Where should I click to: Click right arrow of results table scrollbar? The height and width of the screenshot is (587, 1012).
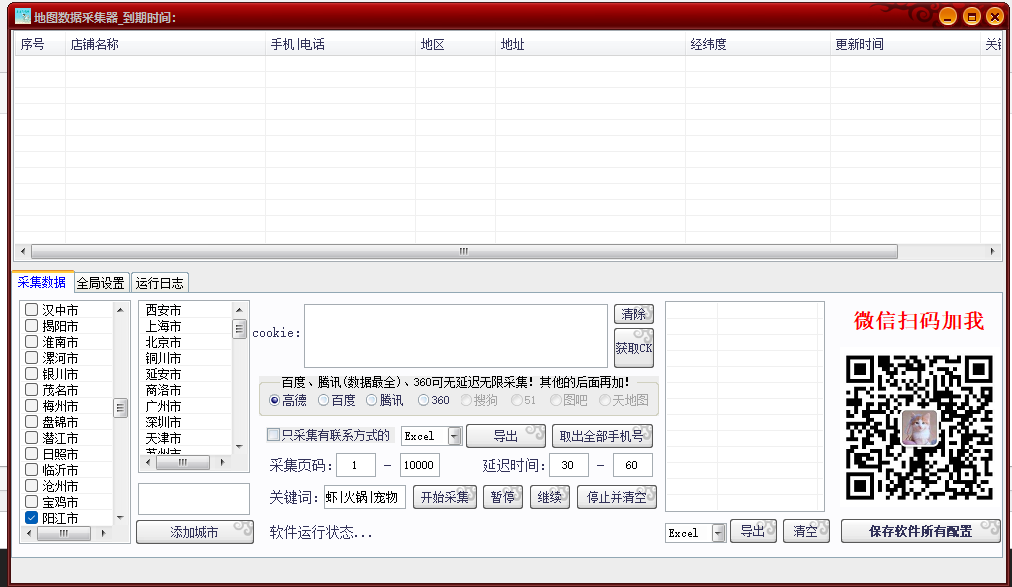click(992, 252)
